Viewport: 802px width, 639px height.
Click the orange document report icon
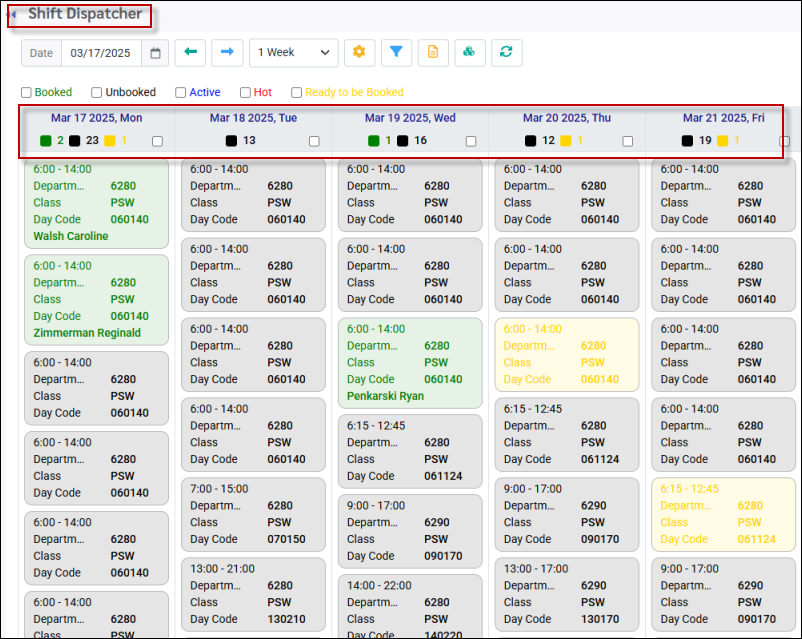(x=433, y=53)
